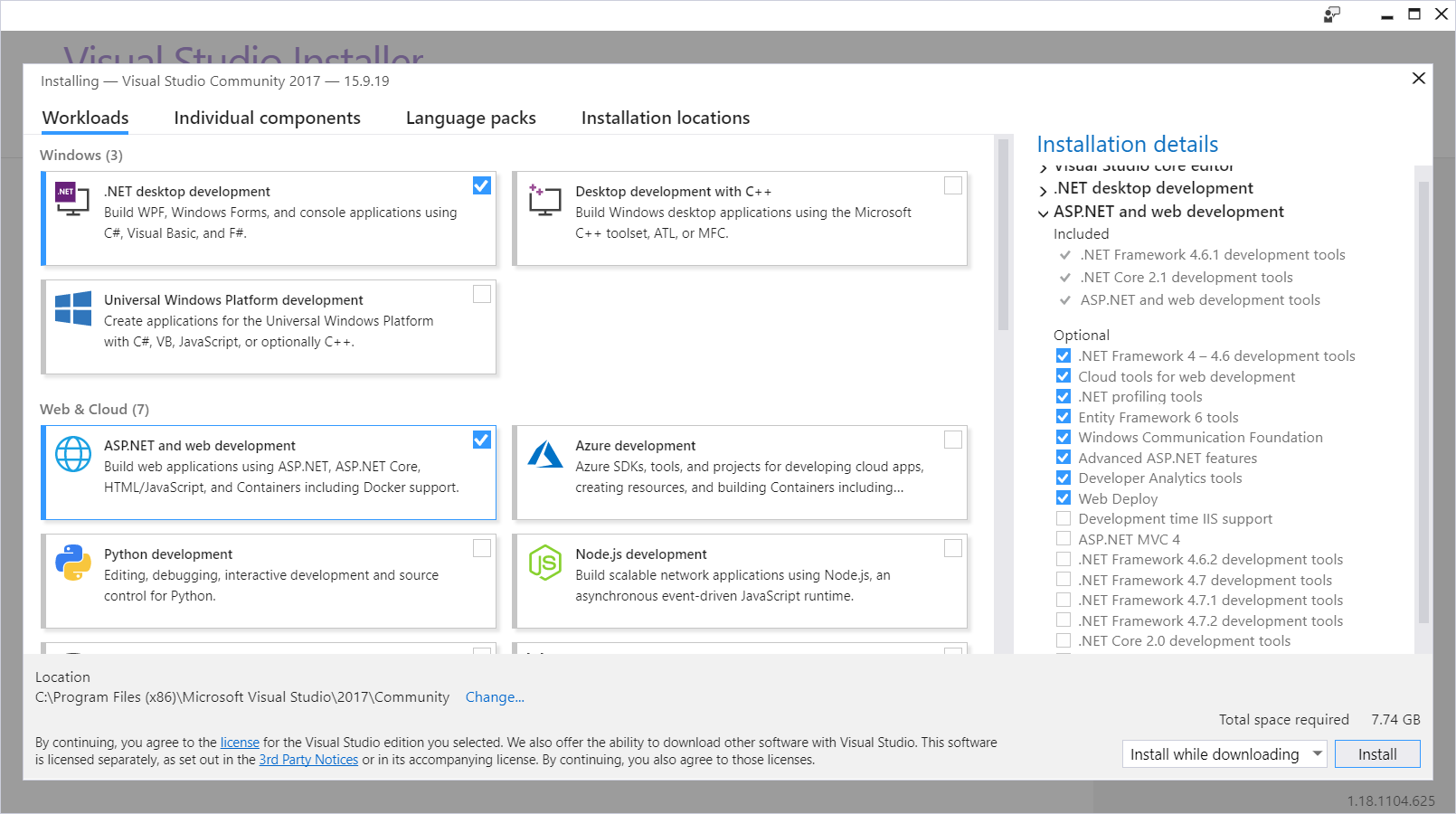Enable the Development time IIS support option
The width and height of the screenshot is (1456, 814).
(x=1064, y=518)
